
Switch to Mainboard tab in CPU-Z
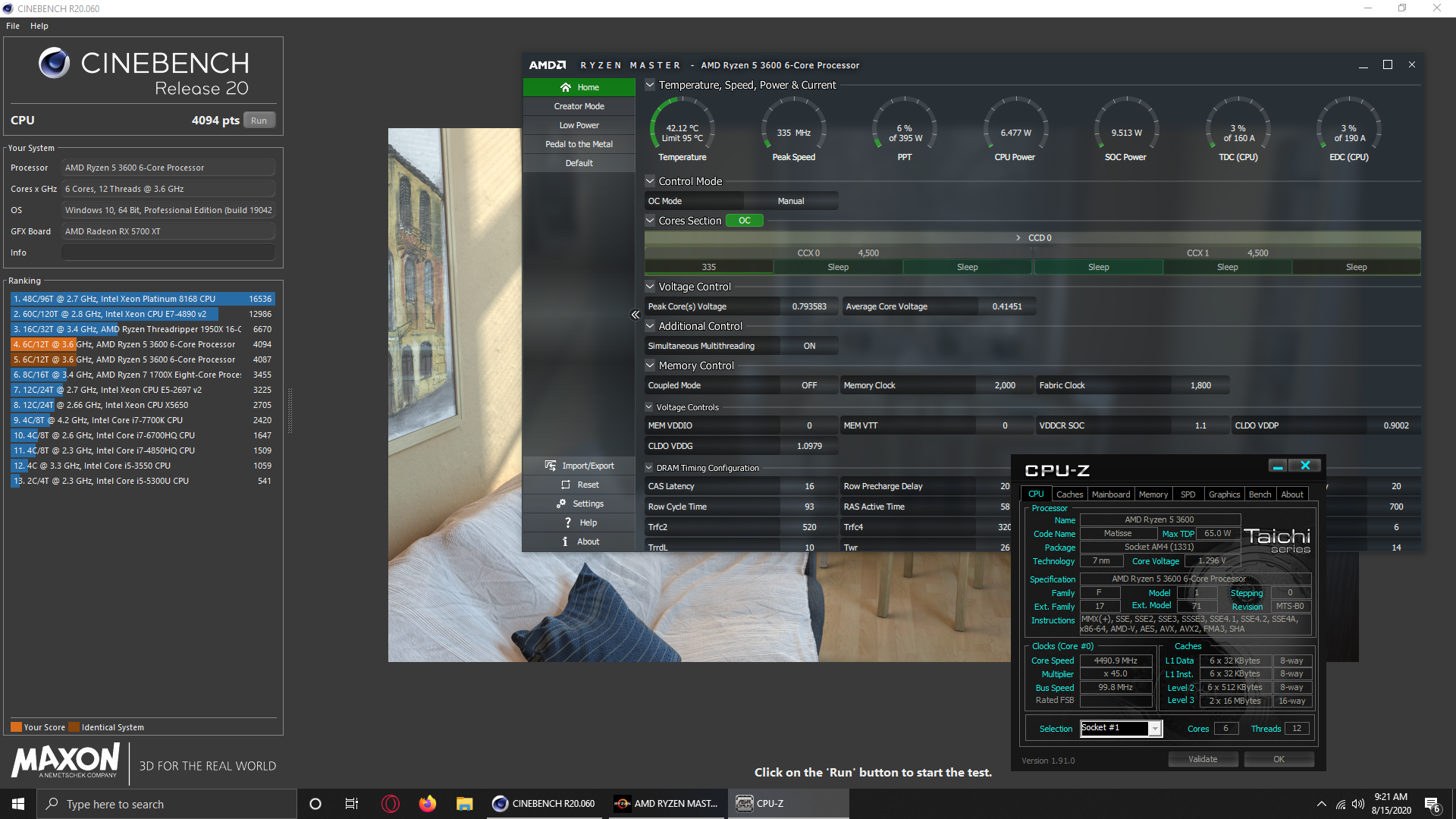[1111, 494]
